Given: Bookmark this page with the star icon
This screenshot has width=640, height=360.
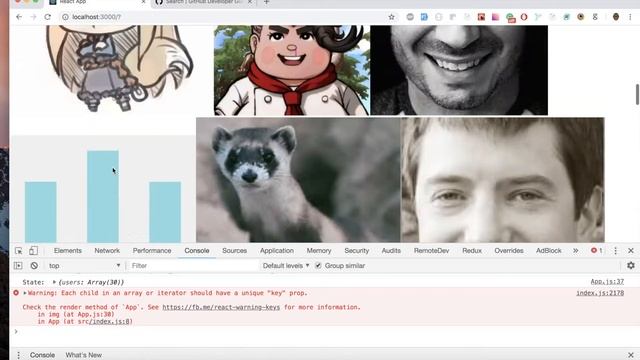Looking at the screenshot, I should 391,17.
